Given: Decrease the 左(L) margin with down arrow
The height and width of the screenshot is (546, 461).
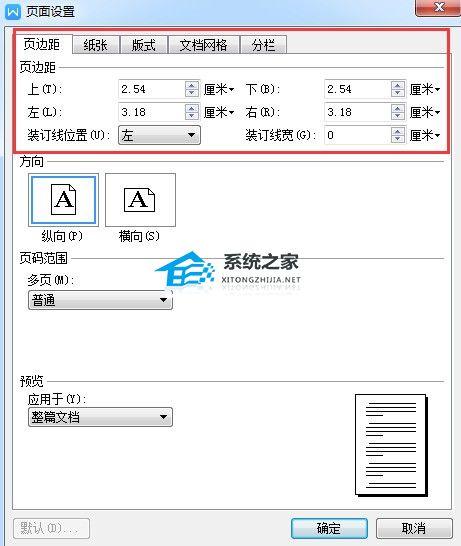Looking at the screenshot, I should 192,116.
